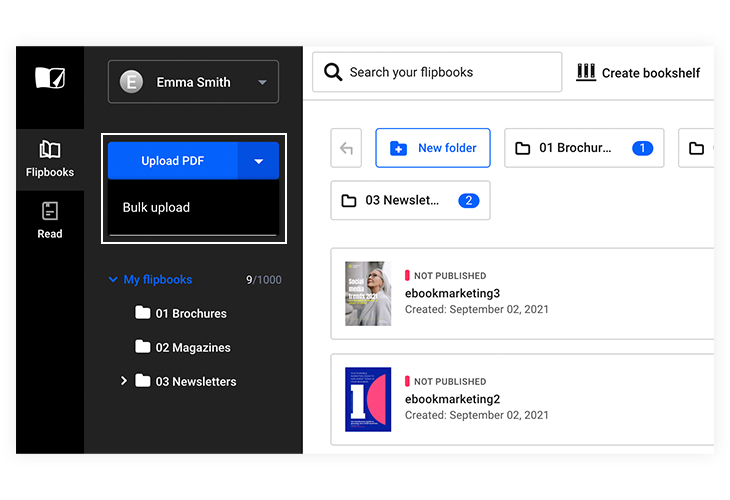This screenshot has width=730, height=500.
Task: Click the 02 Magazines folder icon in tree
Action: 142,346
